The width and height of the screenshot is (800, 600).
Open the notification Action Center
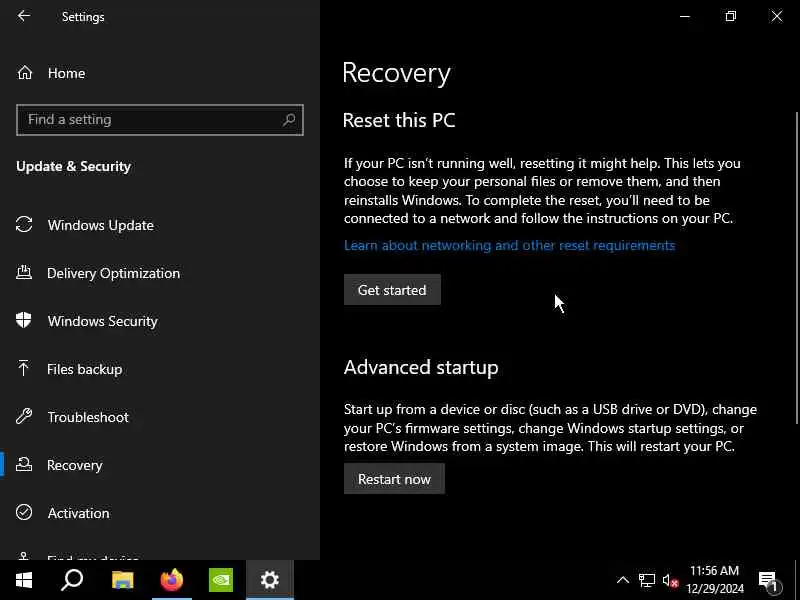(769, 581)
